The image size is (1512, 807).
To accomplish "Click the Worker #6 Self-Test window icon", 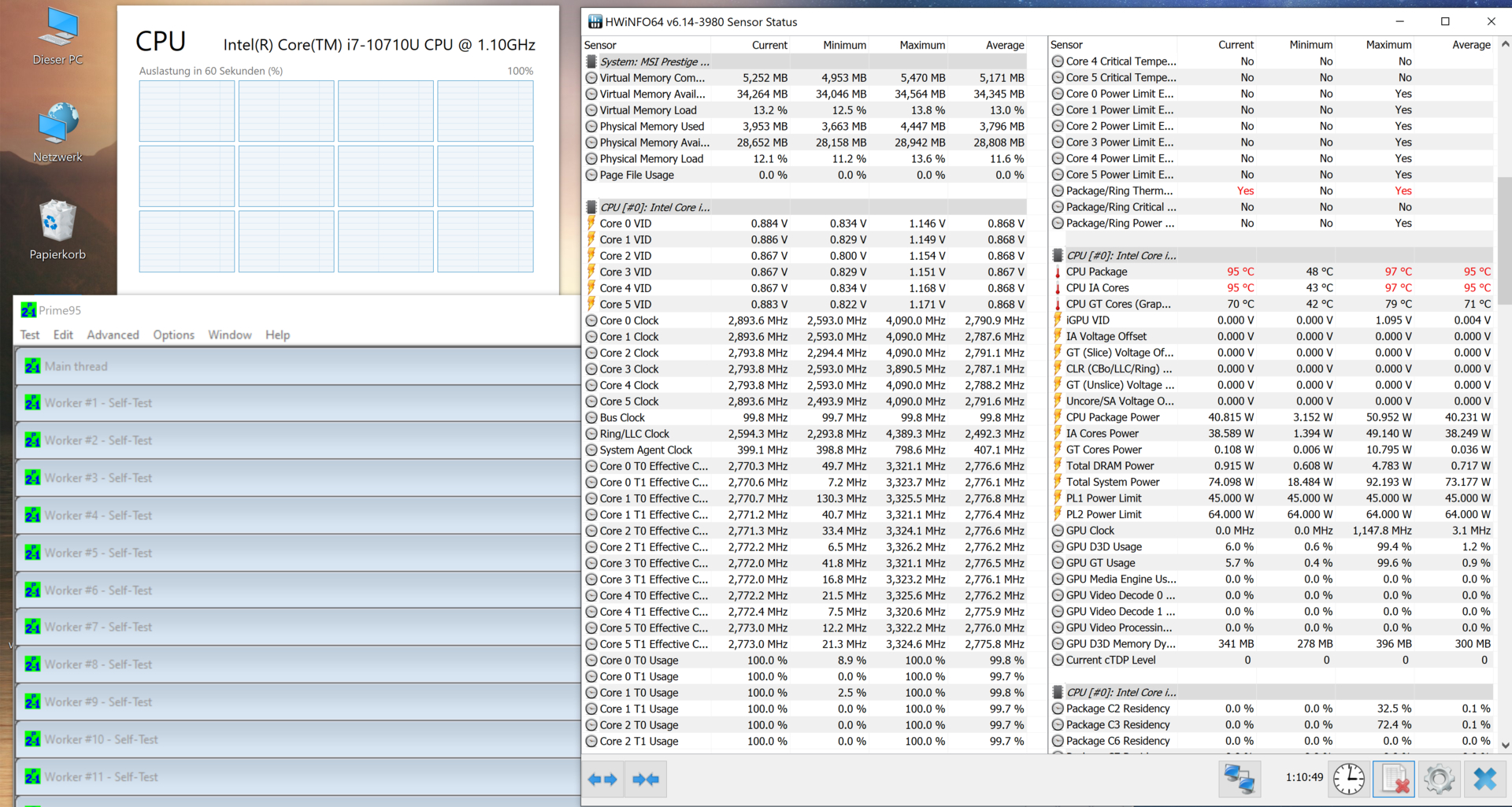I will 32,590.
